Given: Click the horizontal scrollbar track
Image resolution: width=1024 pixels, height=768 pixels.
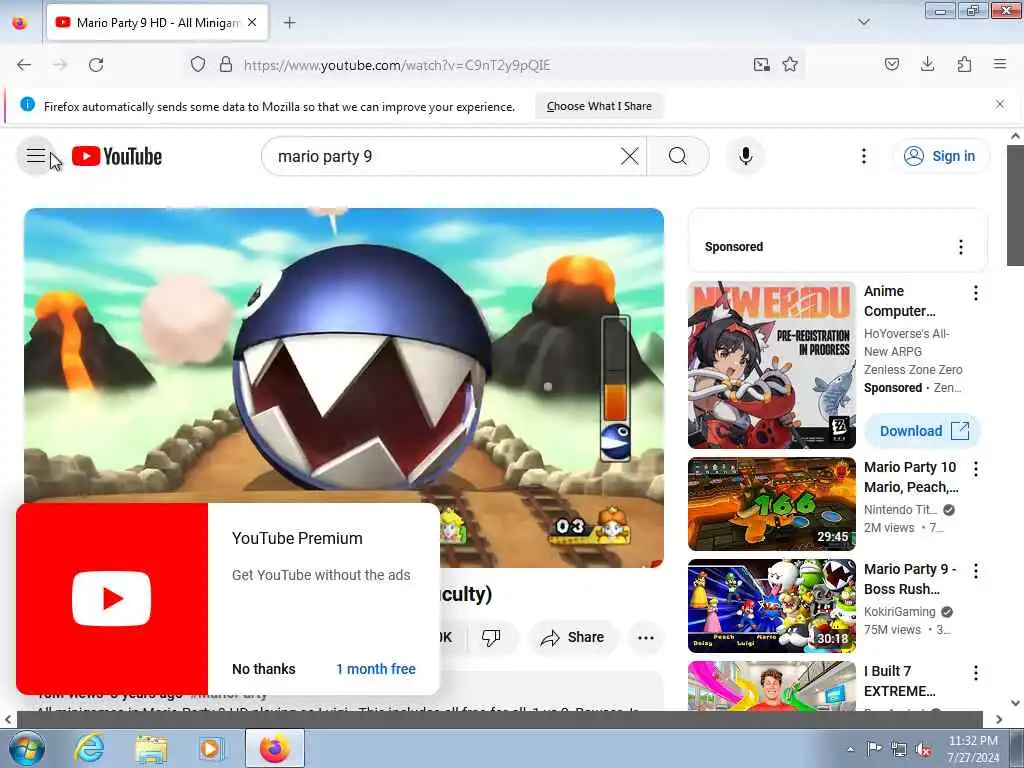Looking at the screenshot, I should point(500,719).
